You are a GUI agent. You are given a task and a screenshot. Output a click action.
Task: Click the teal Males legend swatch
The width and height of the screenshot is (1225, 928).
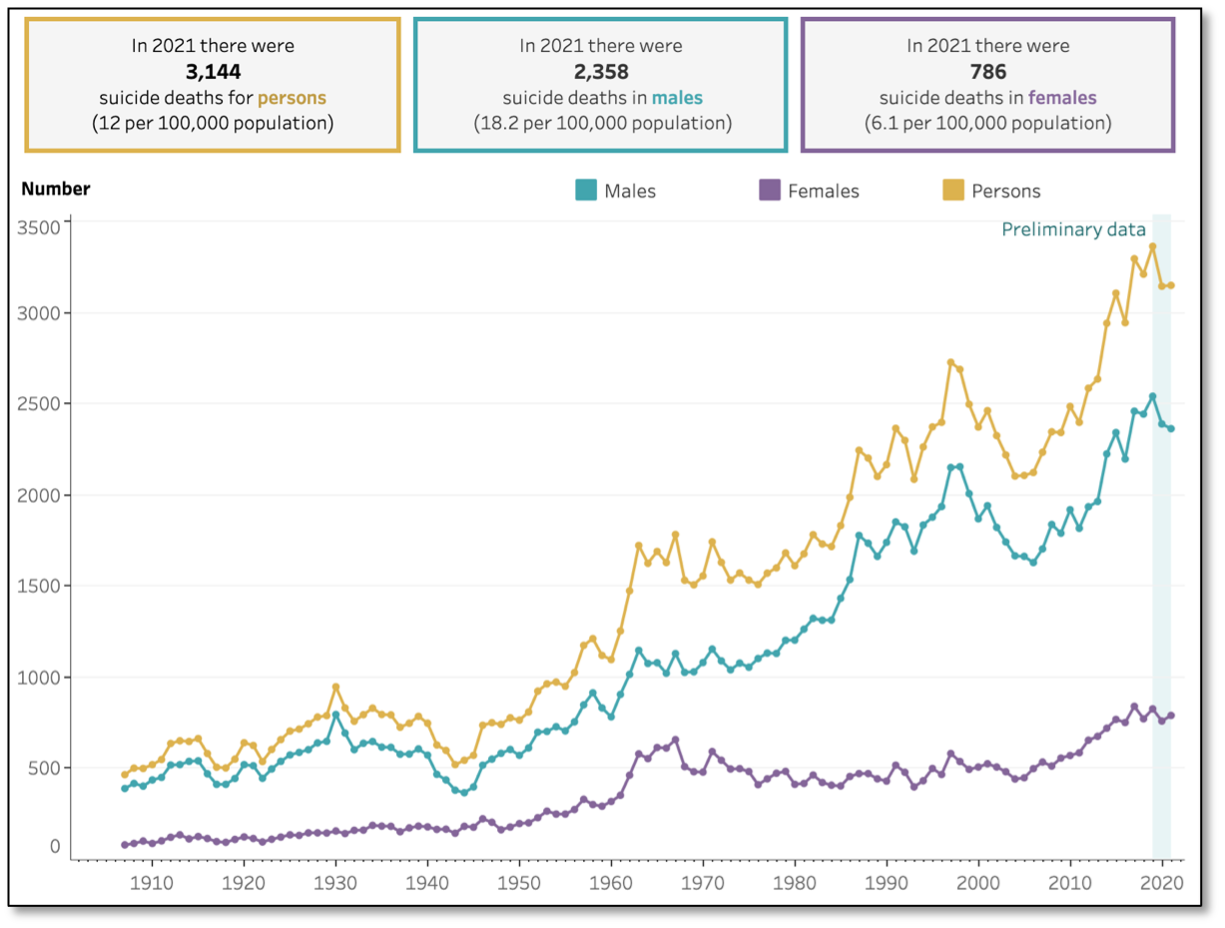point(586,190)
